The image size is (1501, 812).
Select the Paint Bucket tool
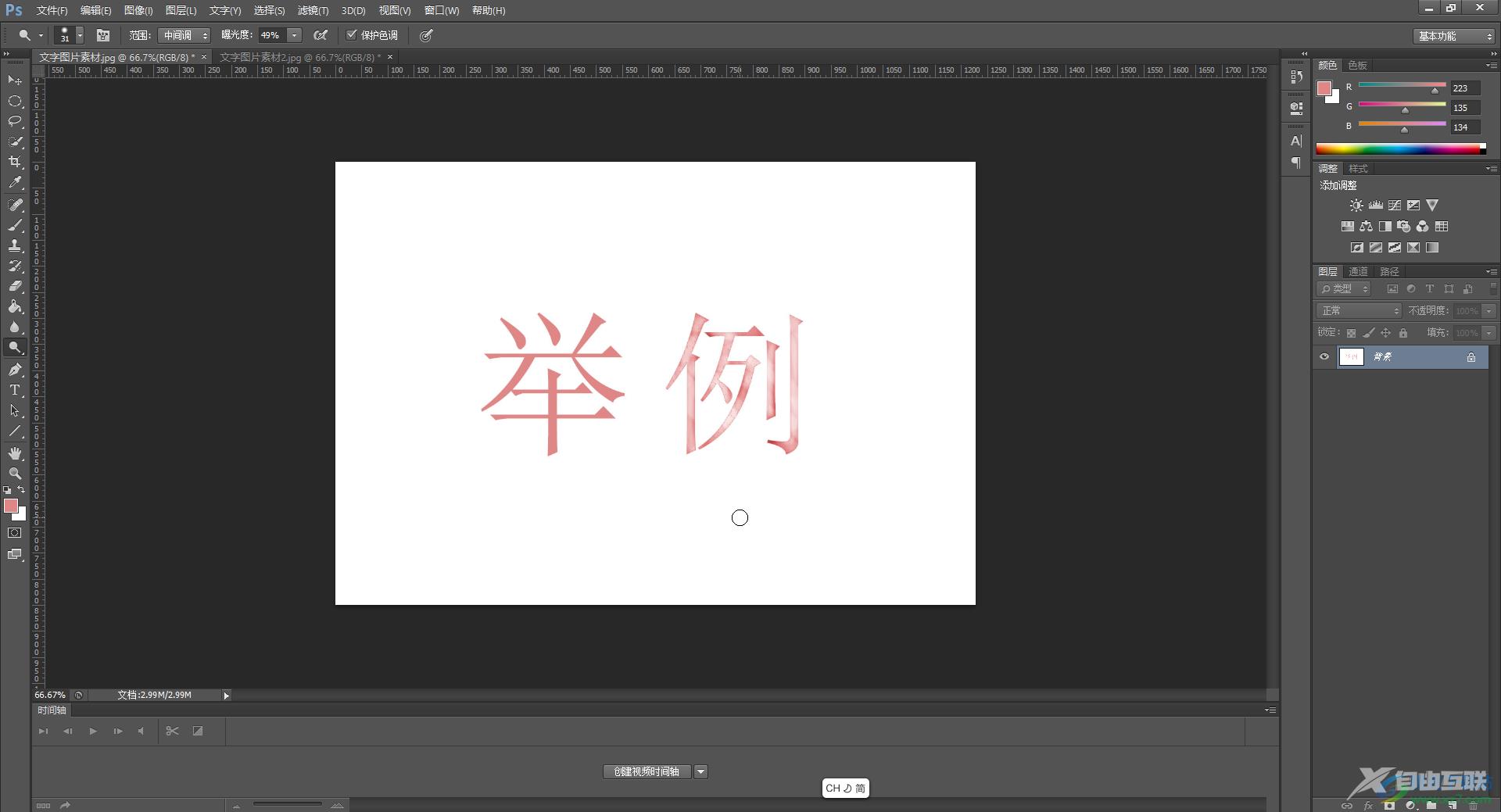(15, 306)
